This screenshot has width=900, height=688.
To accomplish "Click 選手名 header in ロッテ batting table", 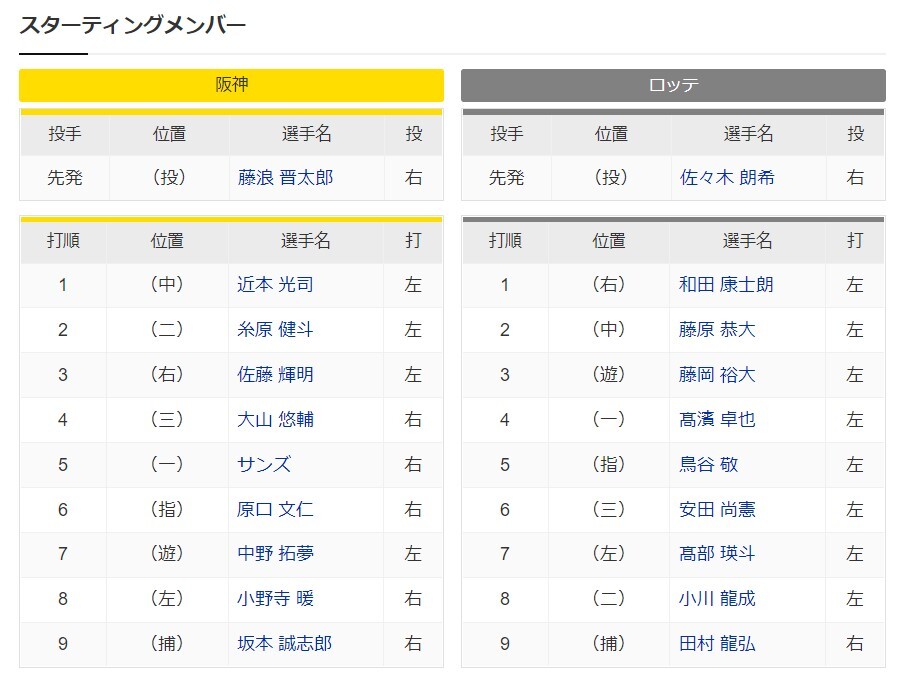I will [x=747, y=240].
